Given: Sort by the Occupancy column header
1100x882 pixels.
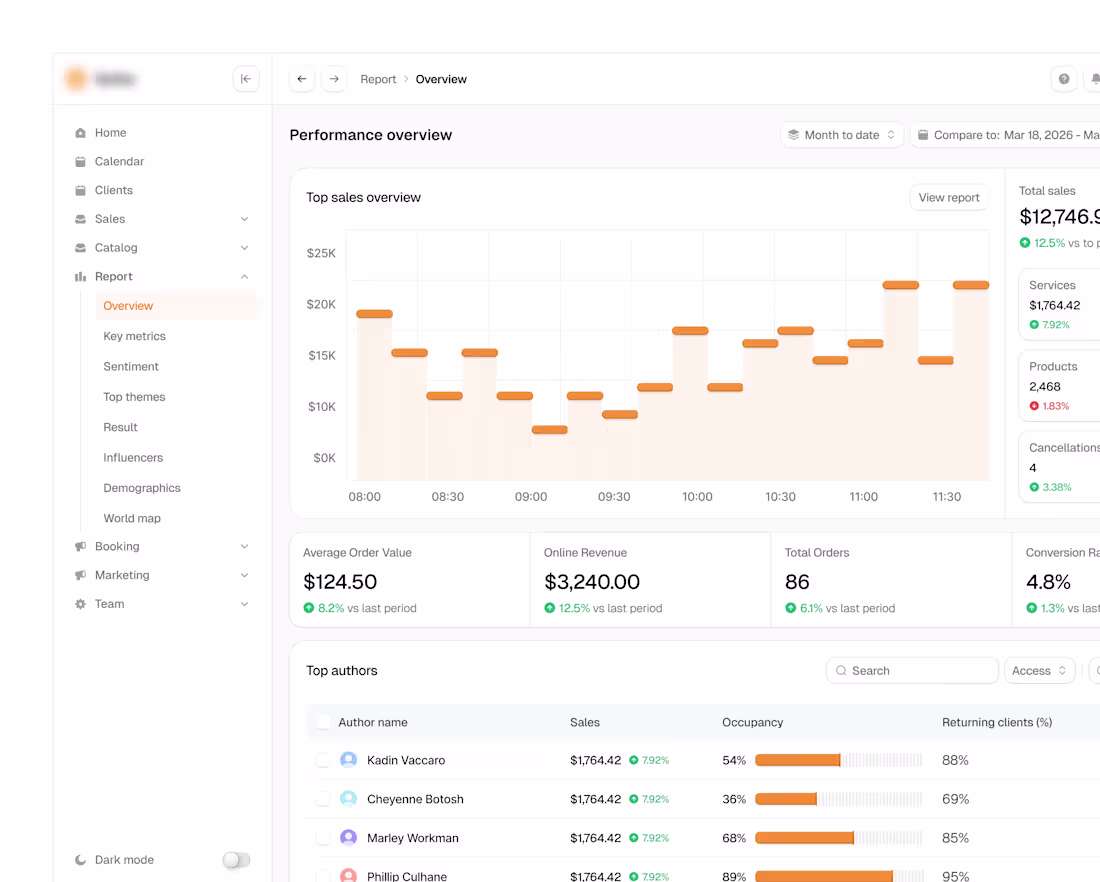Looking at the screenshot, I should point(752,722).
